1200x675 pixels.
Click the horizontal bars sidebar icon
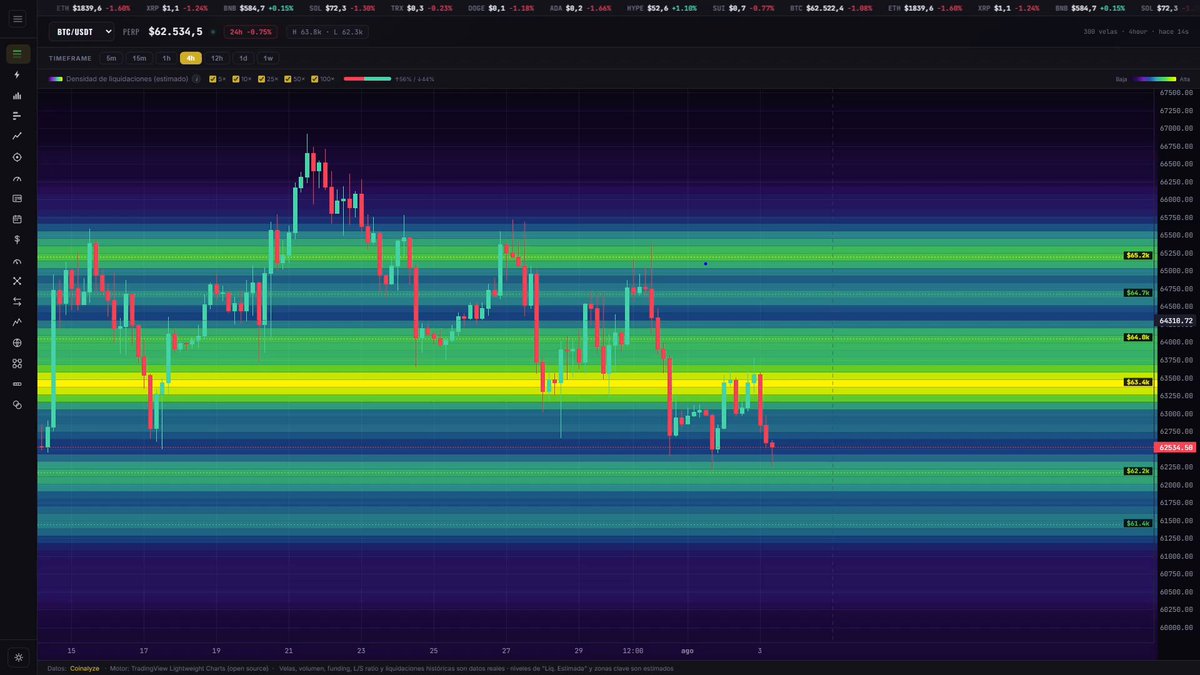(x=17, y=116)
